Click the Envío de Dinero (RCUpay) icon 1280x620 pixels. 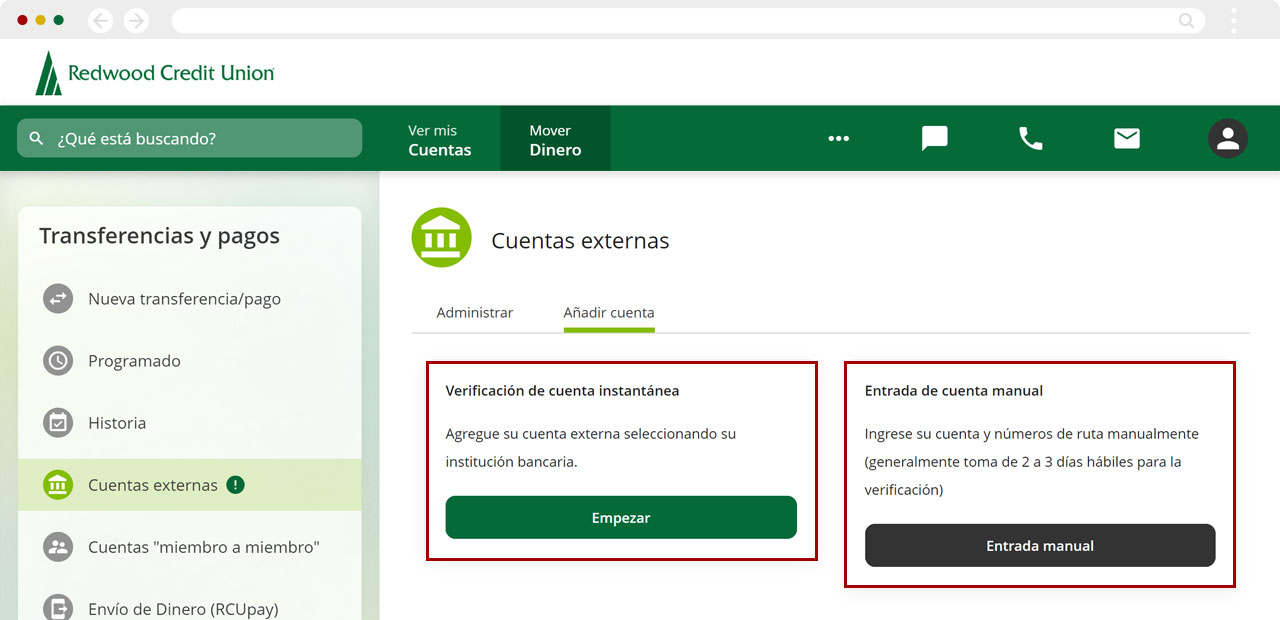point(58,608)
